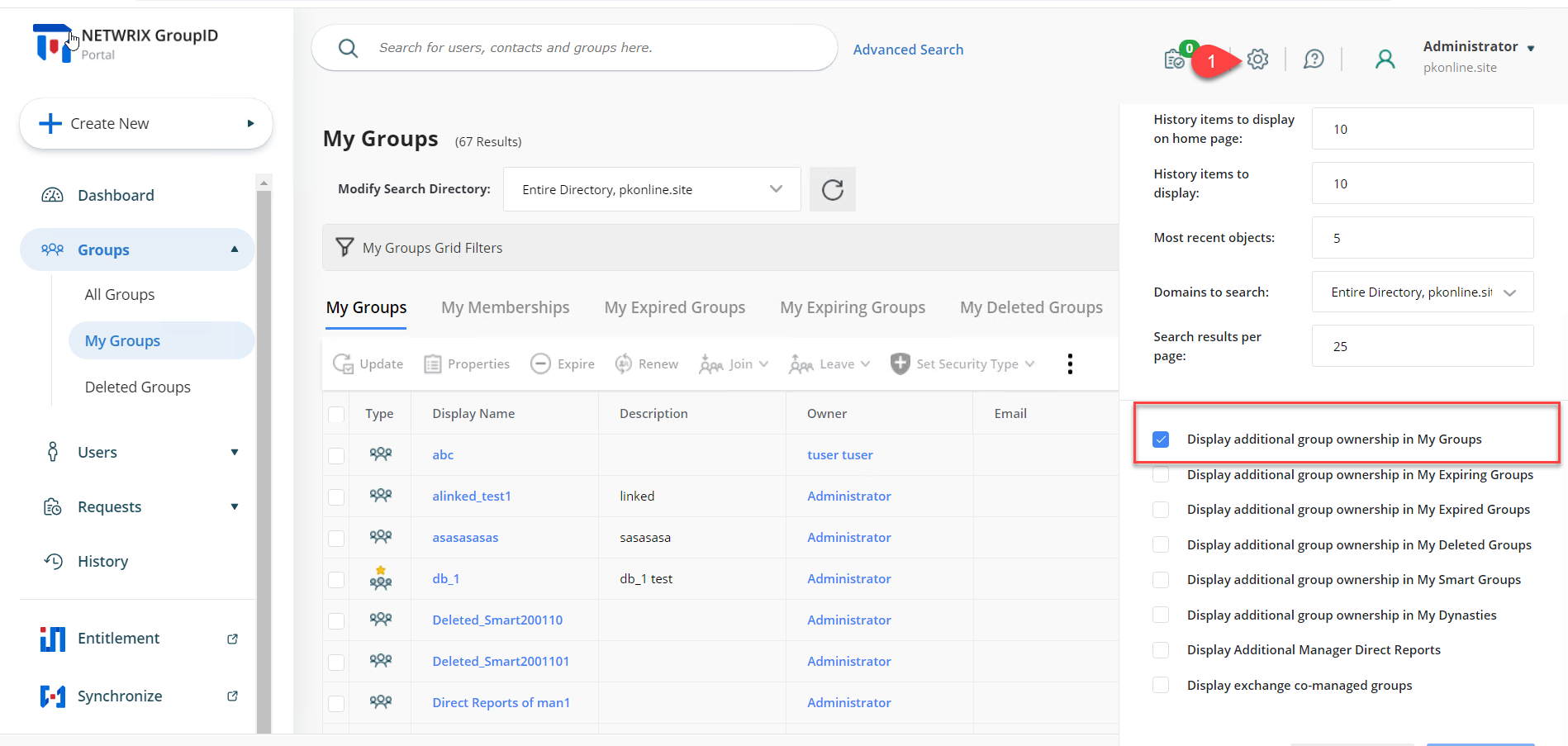Open the alinked_test1 group link
Screen dimensions: 1568x746
click(x=472, y=496)
